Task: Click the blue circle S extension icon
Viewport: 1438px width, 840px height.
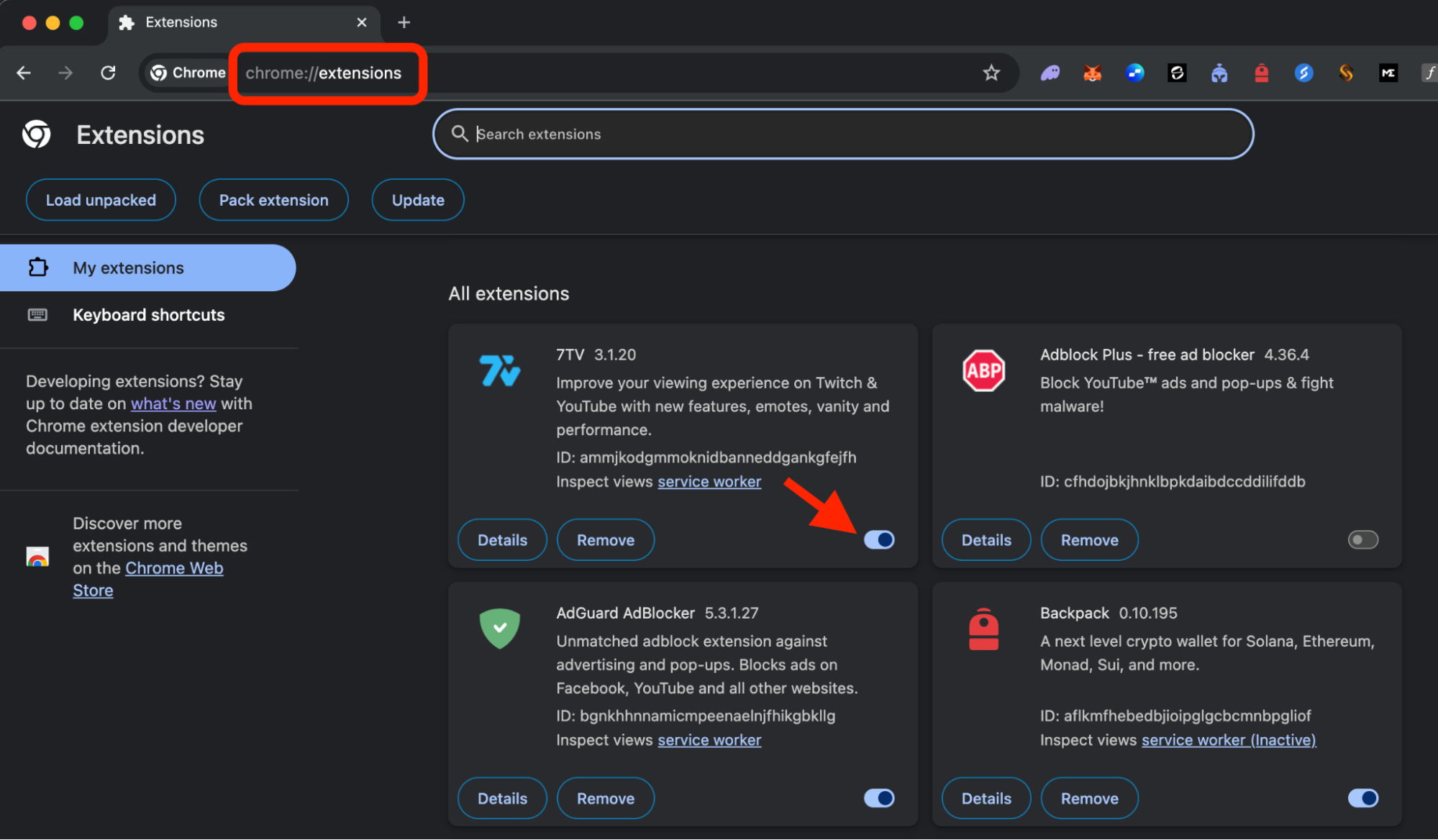Action: pyautogui.click(x=1304, y=73)
